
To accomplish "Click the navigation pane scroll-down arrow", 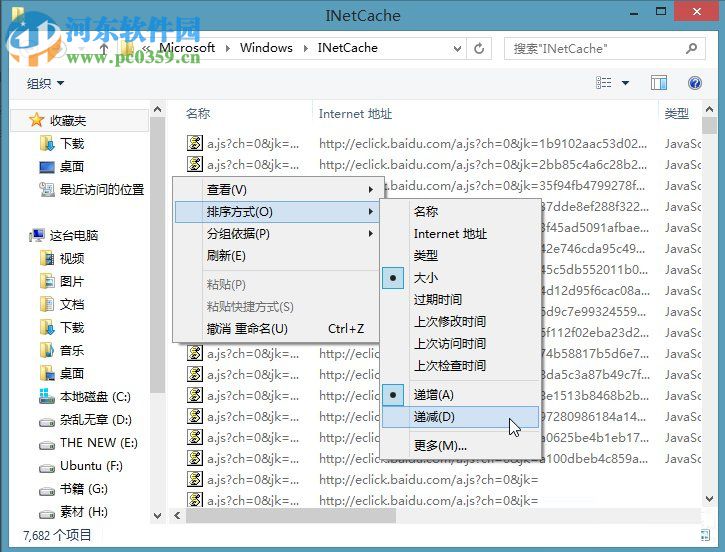I will click(158, 515).
